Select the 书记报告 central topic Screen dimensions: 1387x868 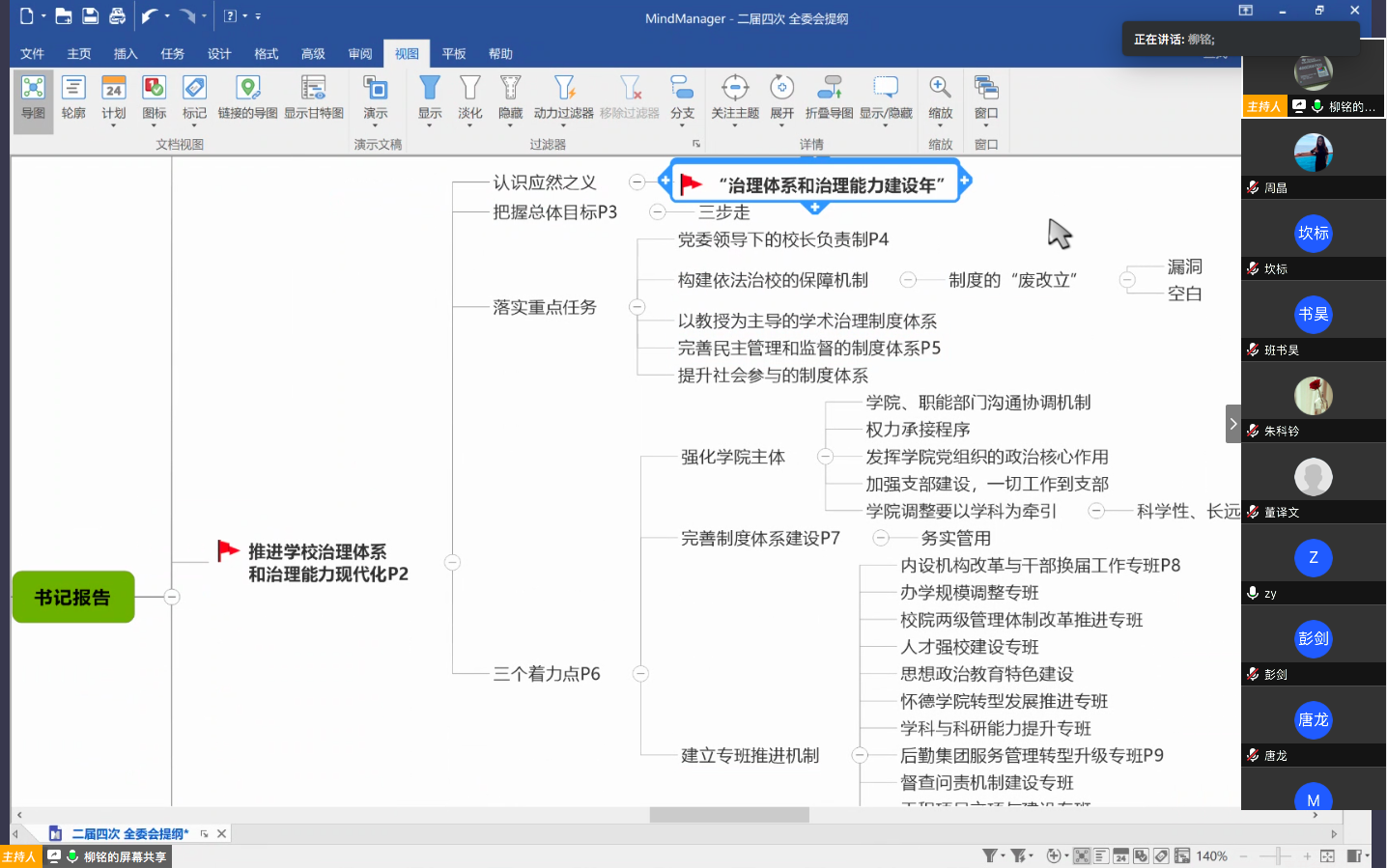tap(73, 597)
